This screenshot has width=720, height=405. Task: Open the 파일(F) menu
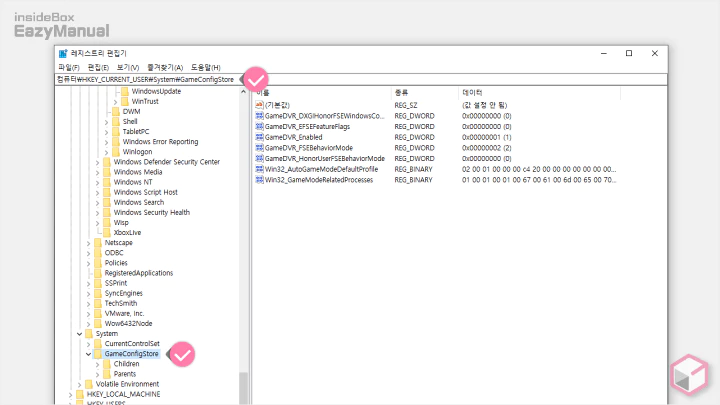click(x=68, y=67)
